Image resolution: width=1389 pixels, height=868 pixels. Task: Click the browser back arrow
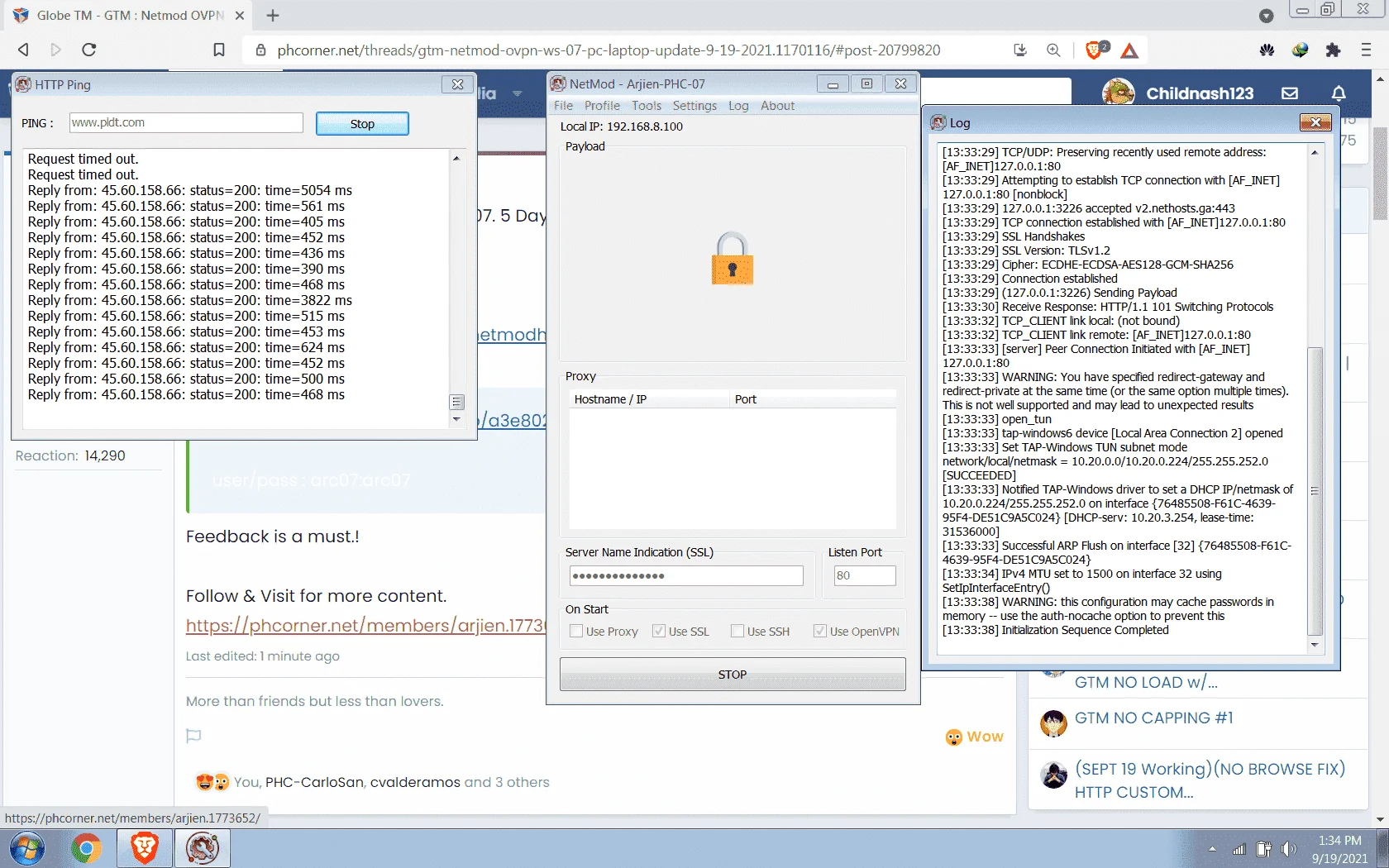23,50
